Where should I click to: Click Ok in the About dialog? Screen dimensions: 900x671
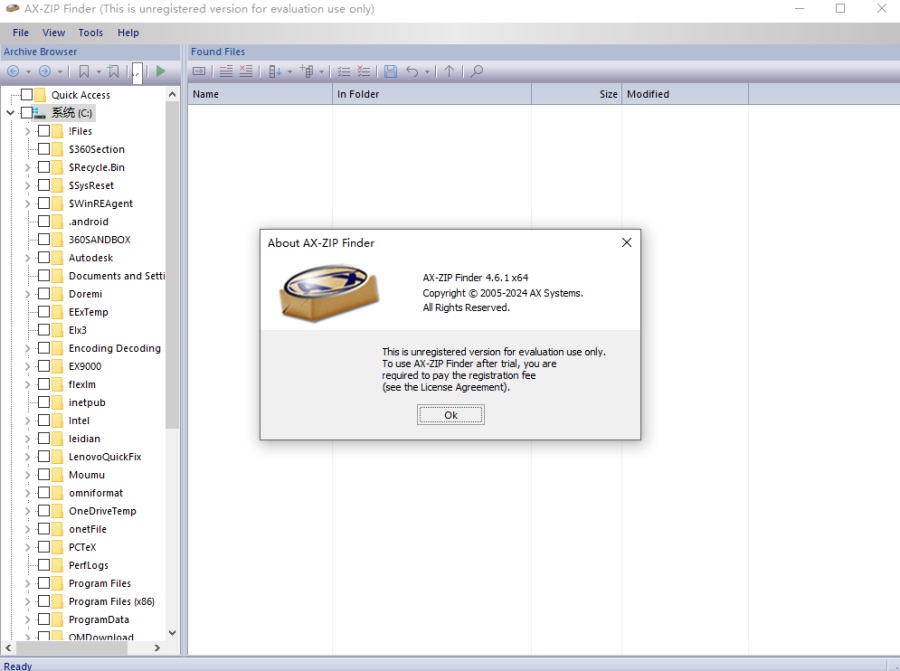(451, 415)
